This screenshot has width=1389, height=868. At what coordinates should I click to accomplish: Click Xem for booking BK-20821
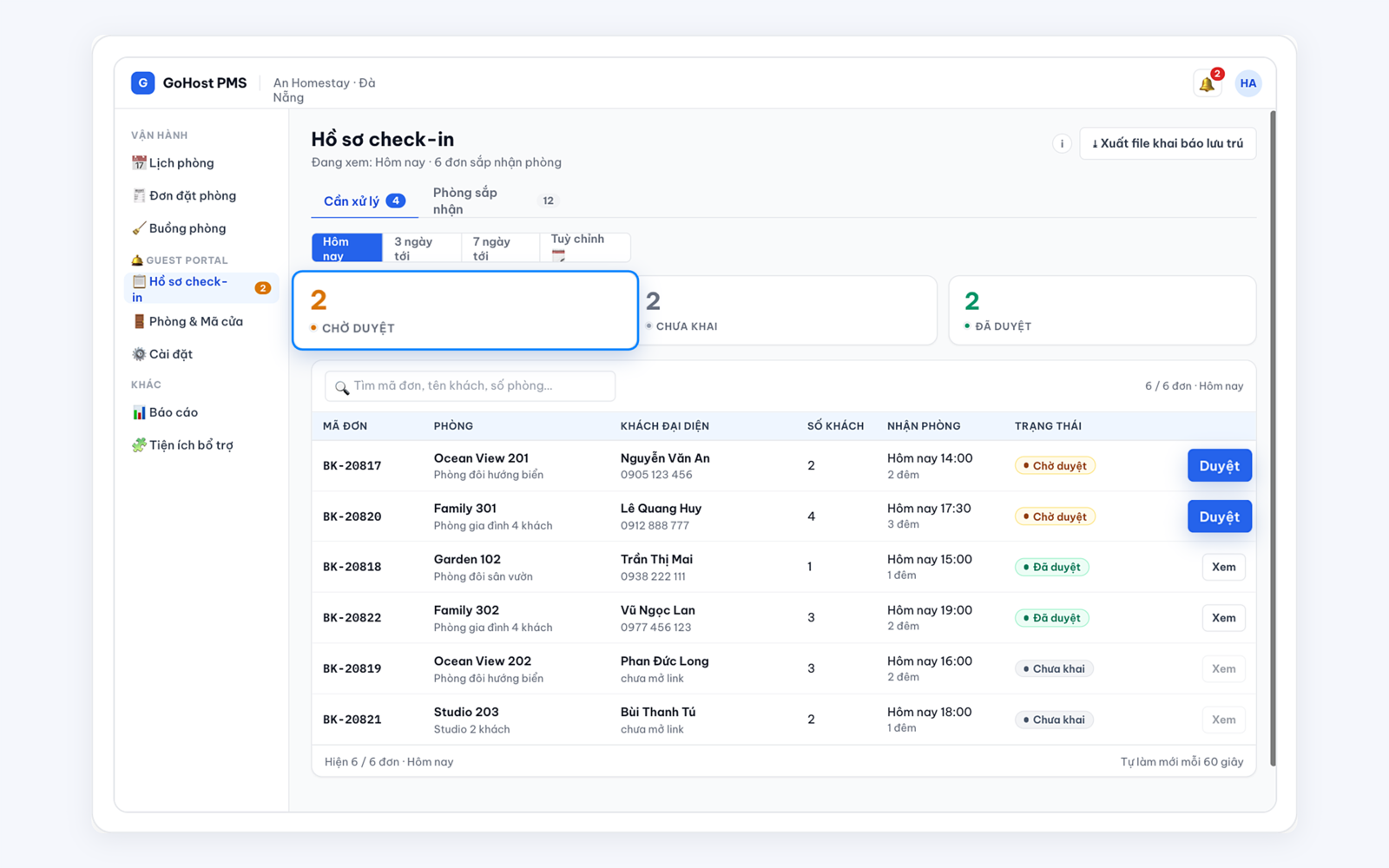click(x=1223, y=720)
